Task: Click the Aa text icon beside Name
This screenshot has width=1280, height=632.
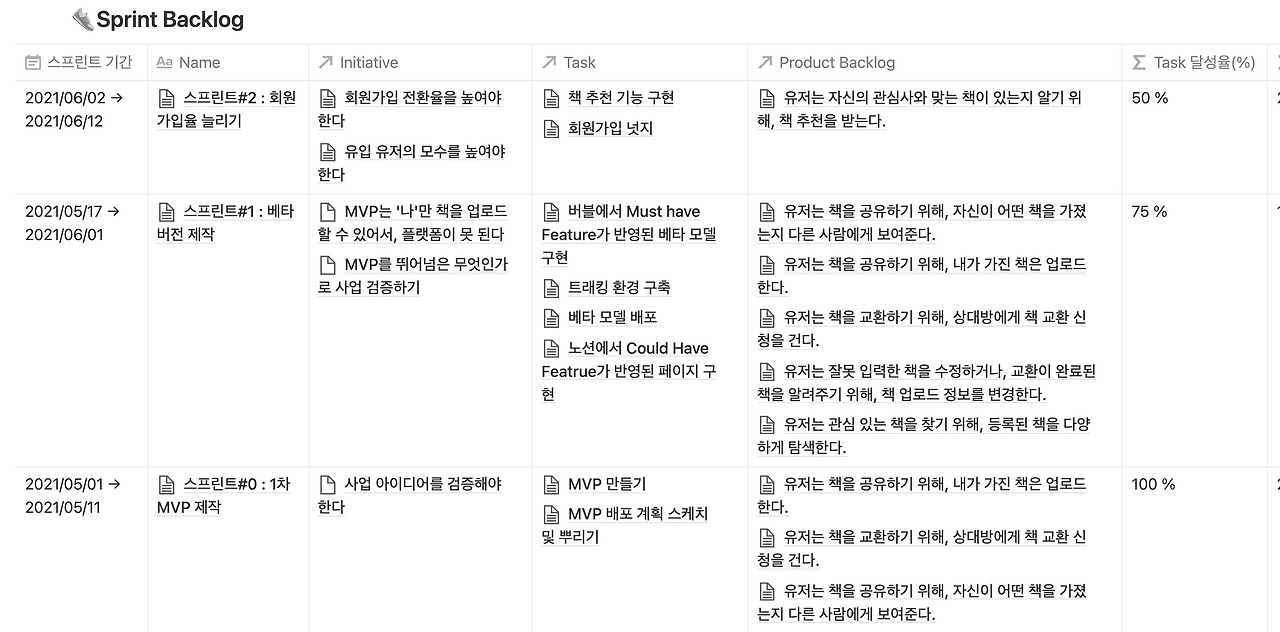Action: click(165, 62)
